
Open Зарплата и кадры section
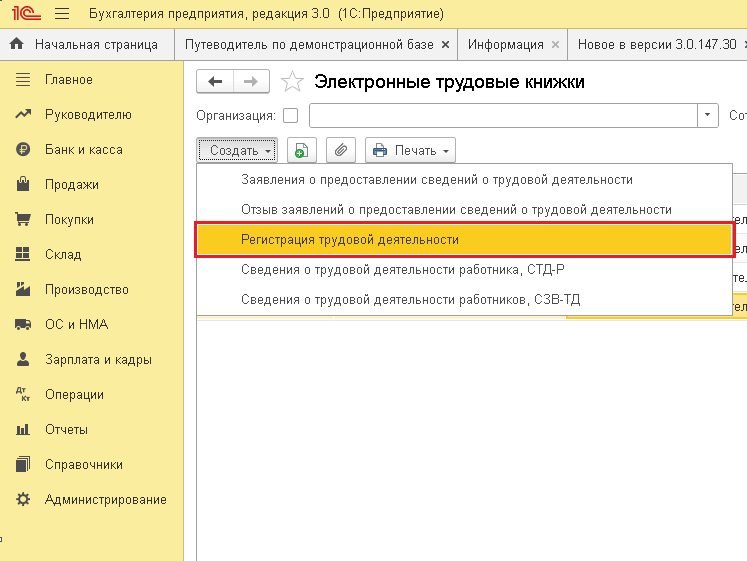[x=98, y=360]
